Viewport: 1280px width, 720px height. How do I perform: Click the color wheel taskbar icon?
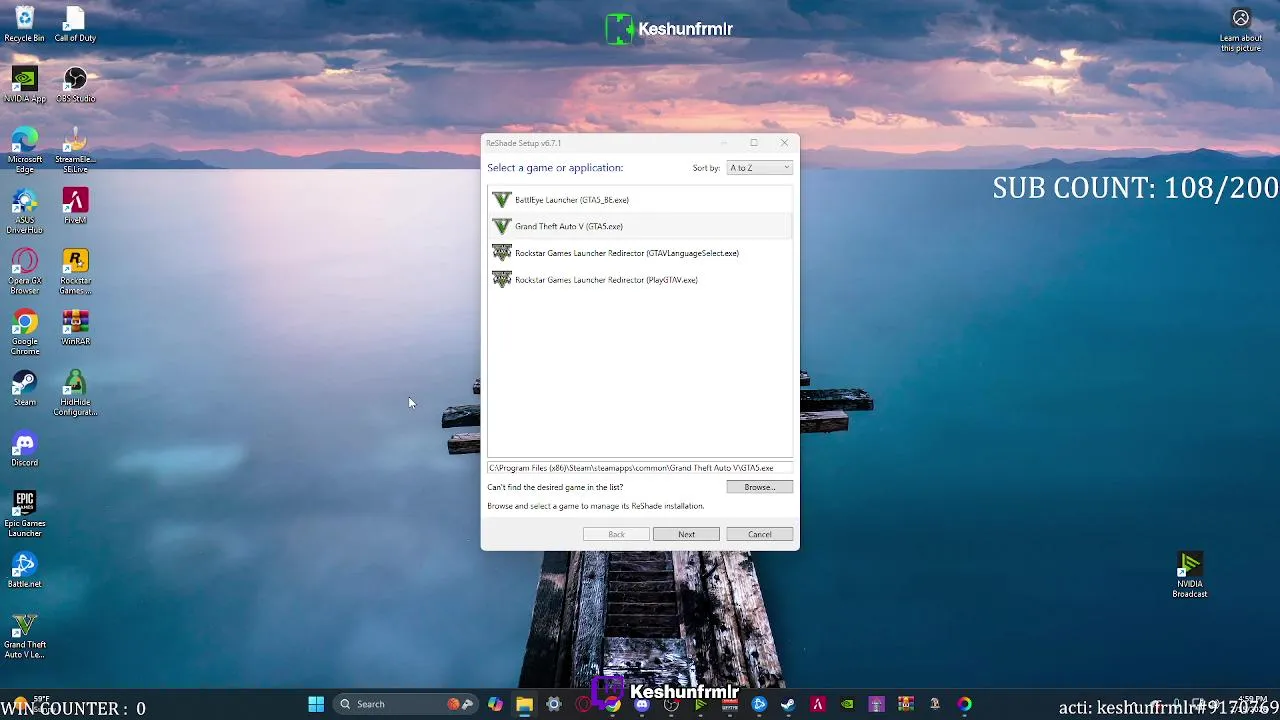[964, 704]
